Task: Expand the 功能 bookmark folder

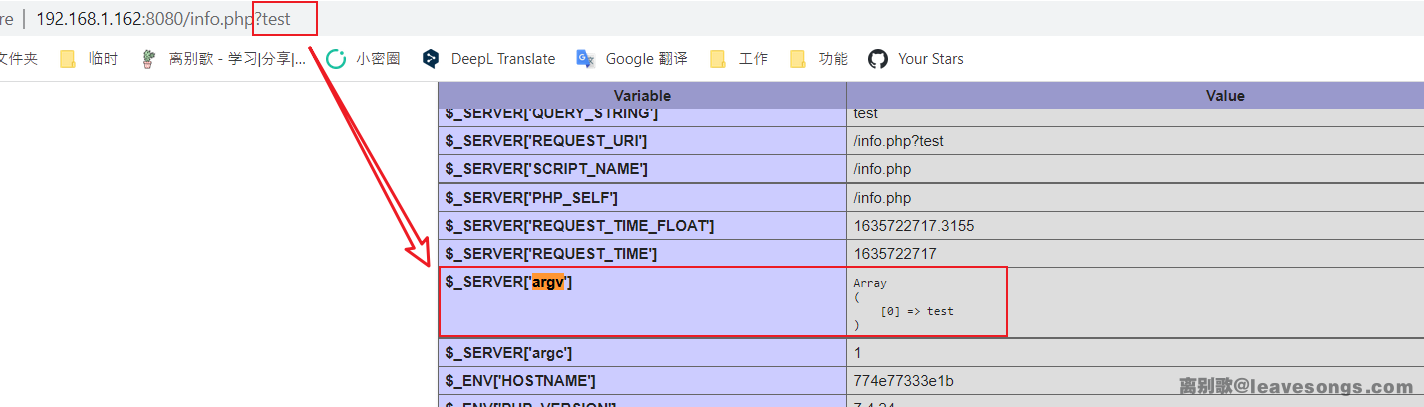Action: [820, 59]
